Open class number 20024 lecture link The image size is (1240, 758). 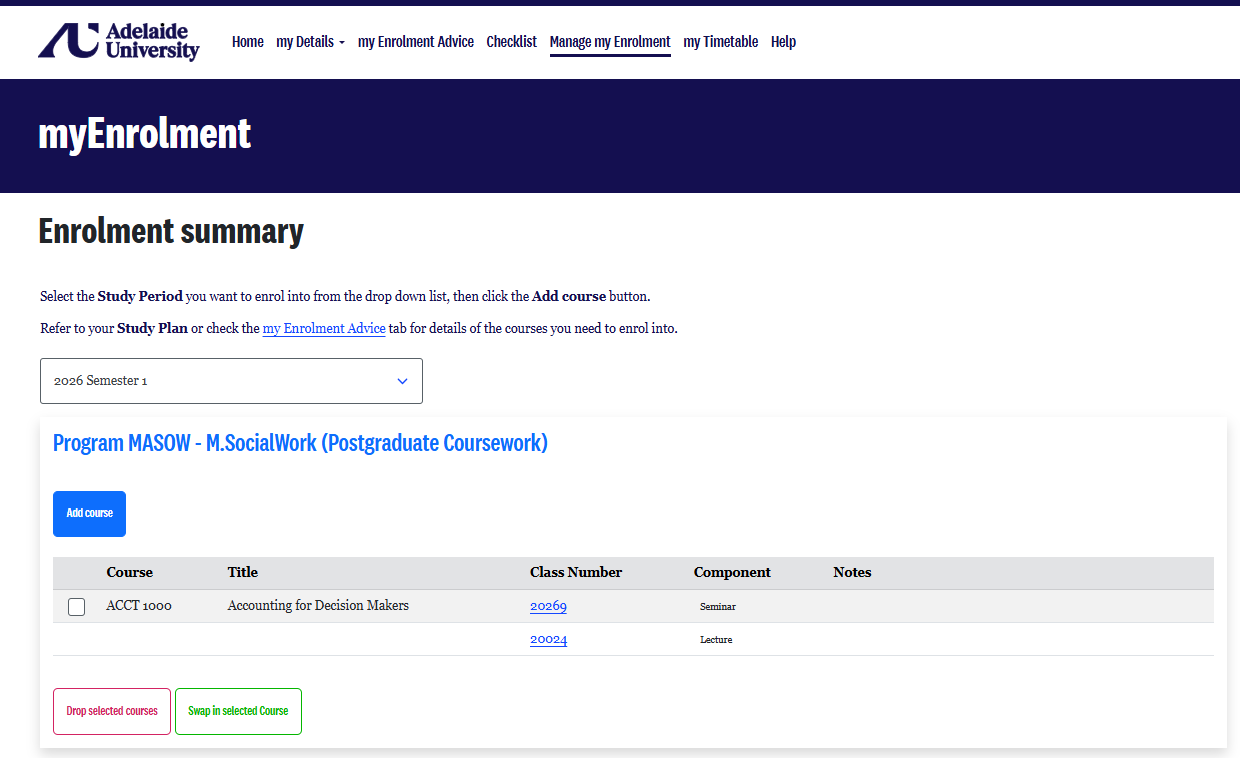(548, 640)
